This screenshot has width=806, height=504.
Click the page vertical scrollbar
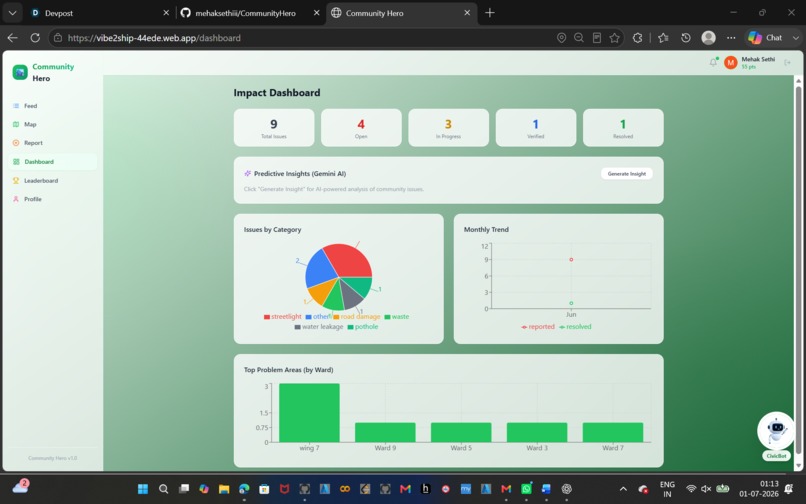pos(798,270)
